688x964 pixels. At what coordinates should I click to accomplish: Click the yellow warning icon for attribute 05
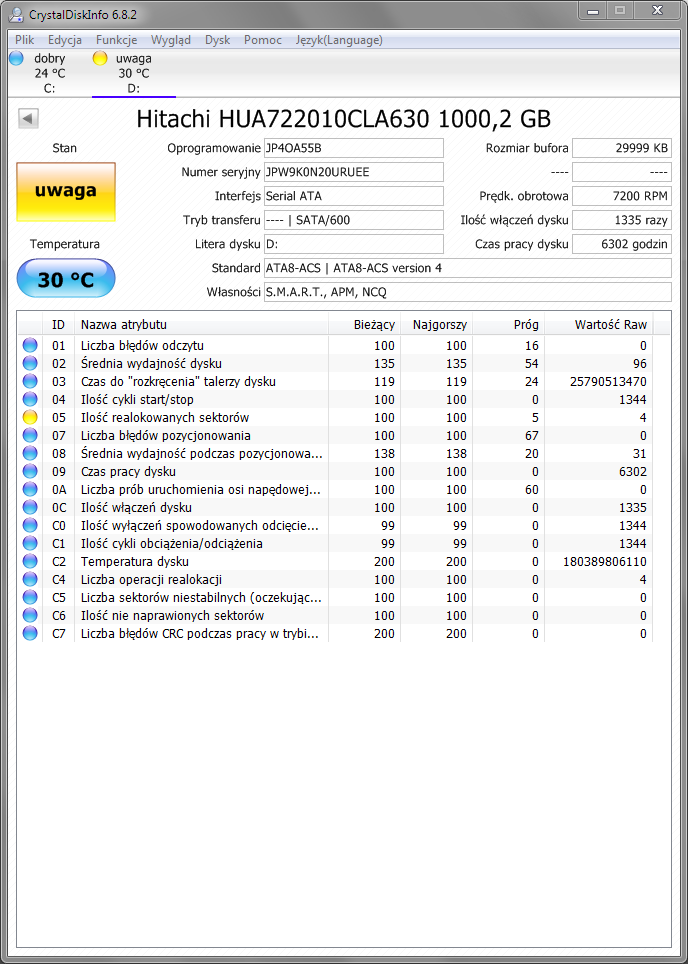[30, 417]
